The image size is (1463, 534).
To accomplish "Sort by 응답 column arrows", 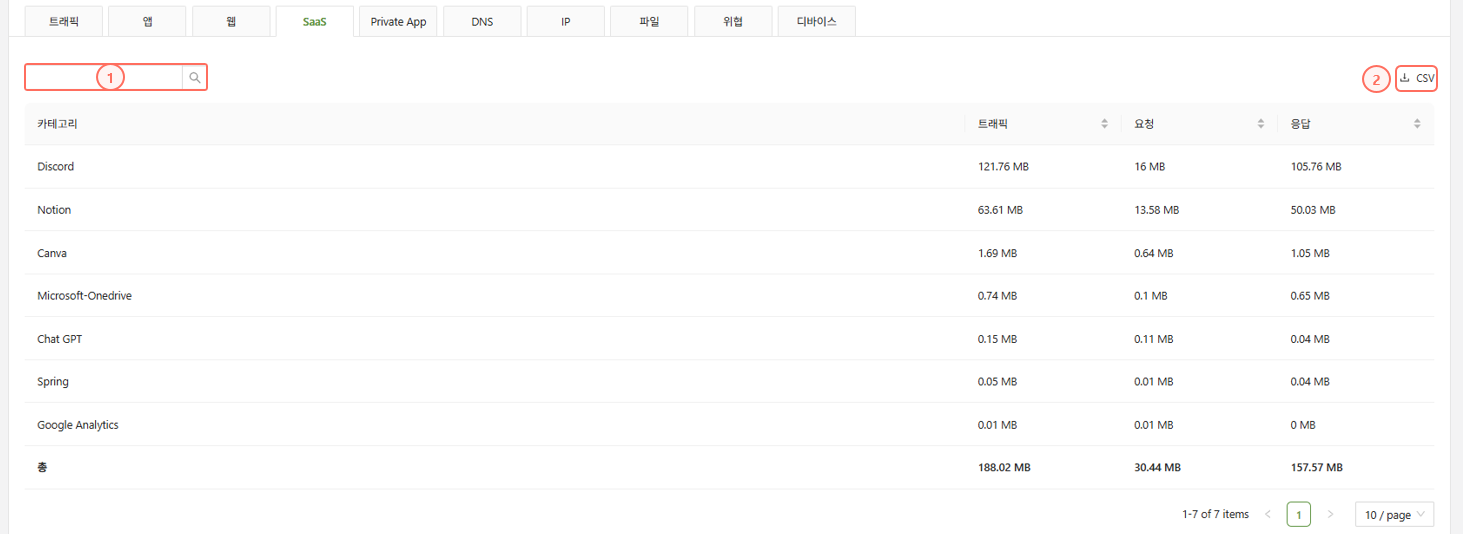I will pos(1417,124).
